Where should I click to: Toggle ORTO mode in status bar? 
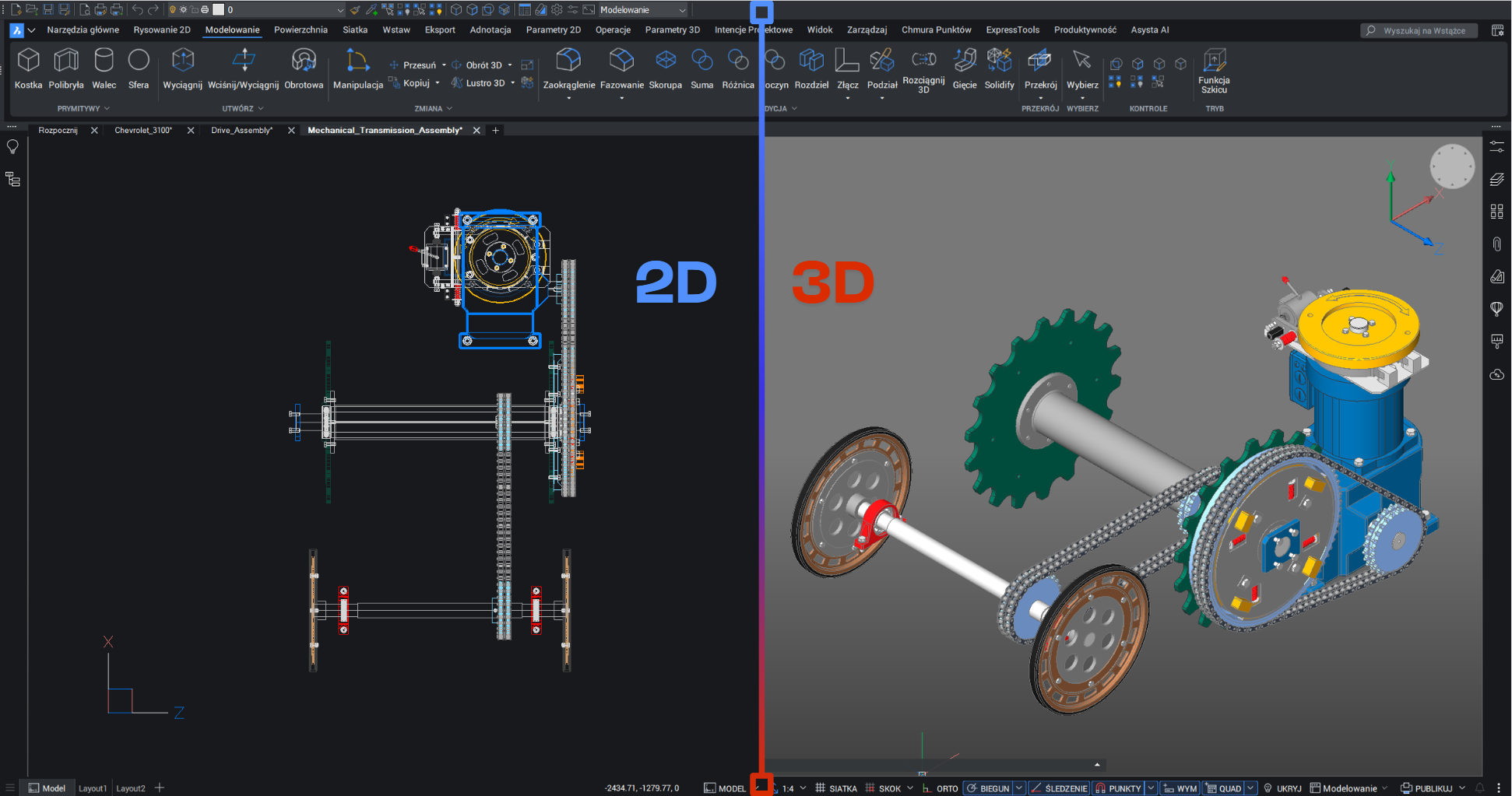pyautogui.click(x=940, y=788)
